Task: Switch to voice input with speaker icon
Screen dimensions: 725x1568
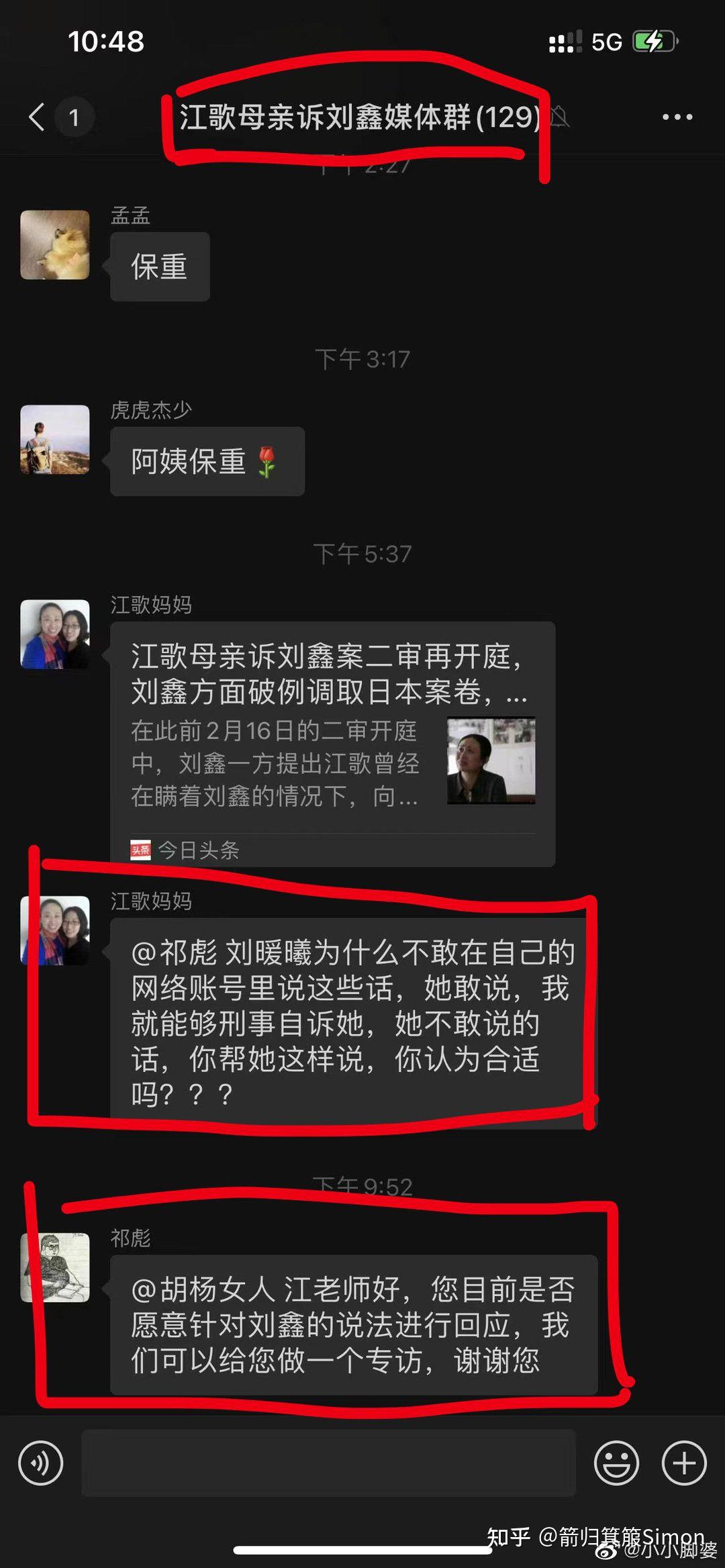Action: [41, 1463]
